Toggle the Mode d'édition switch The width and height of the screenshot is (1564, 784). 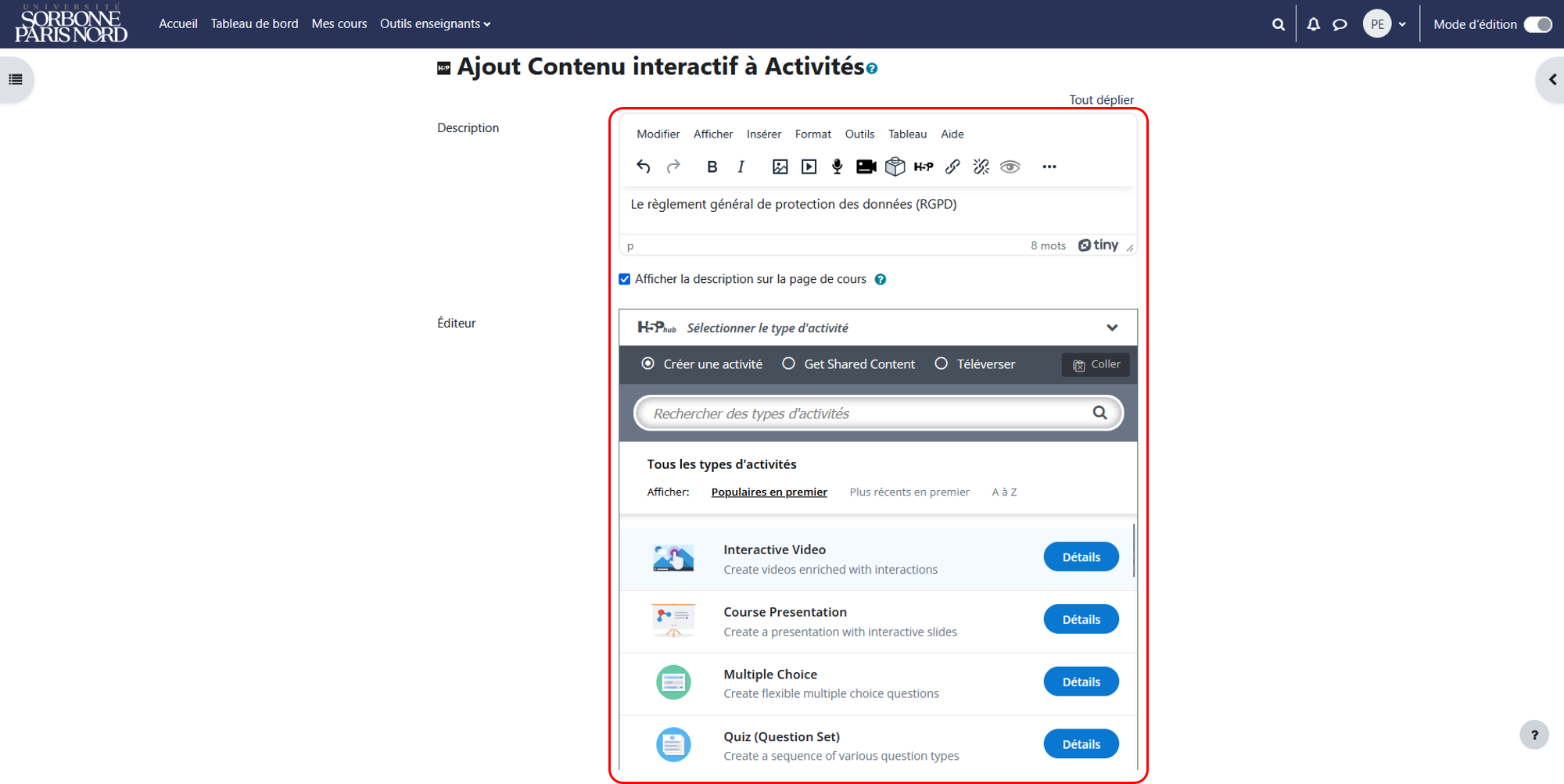(1537, 24)
